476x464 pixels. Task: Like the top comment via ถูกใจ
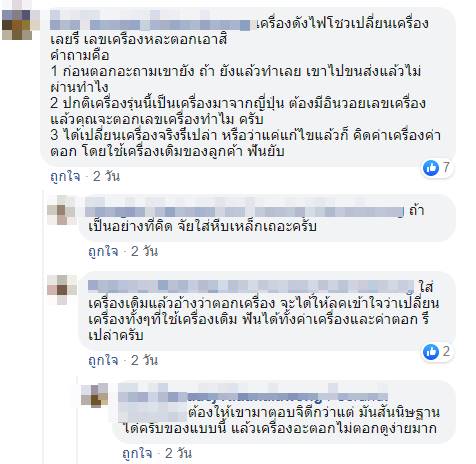coord(65,176)
